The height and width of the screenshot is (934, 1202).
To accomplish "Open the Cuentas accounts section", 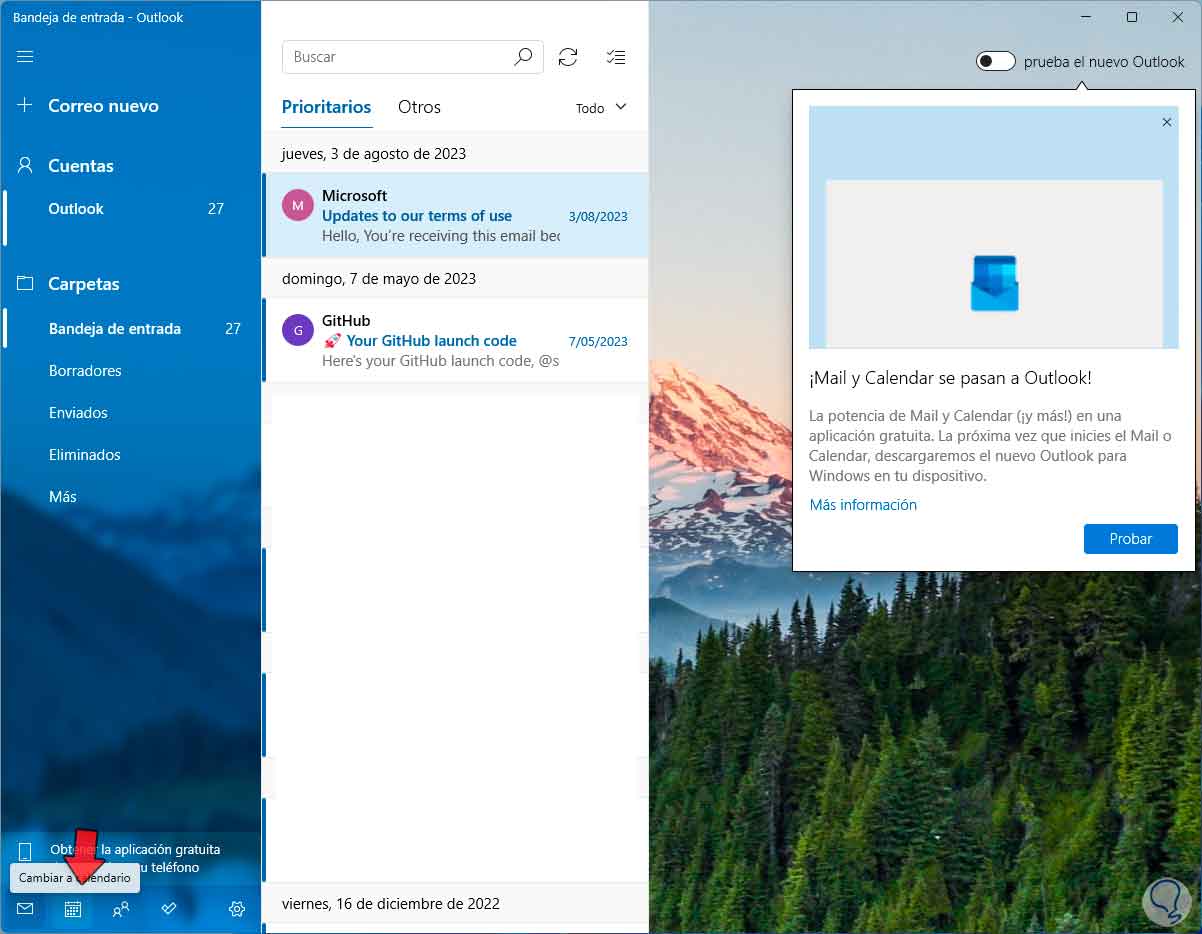I will [x=81, y=166].
